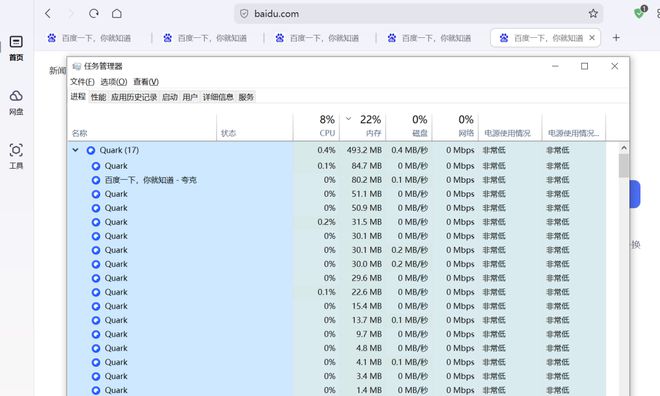Image resolution: width=660 pixels, height=396 pixels.
Task: Open the 网盘 cloud sidebar icon
Action: coord(16,102)
